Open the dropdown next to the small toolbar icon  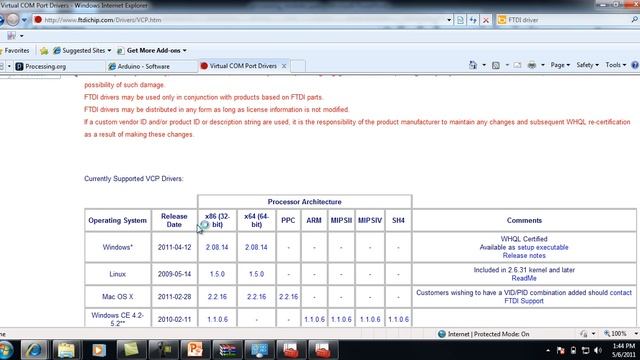point(22,36)
